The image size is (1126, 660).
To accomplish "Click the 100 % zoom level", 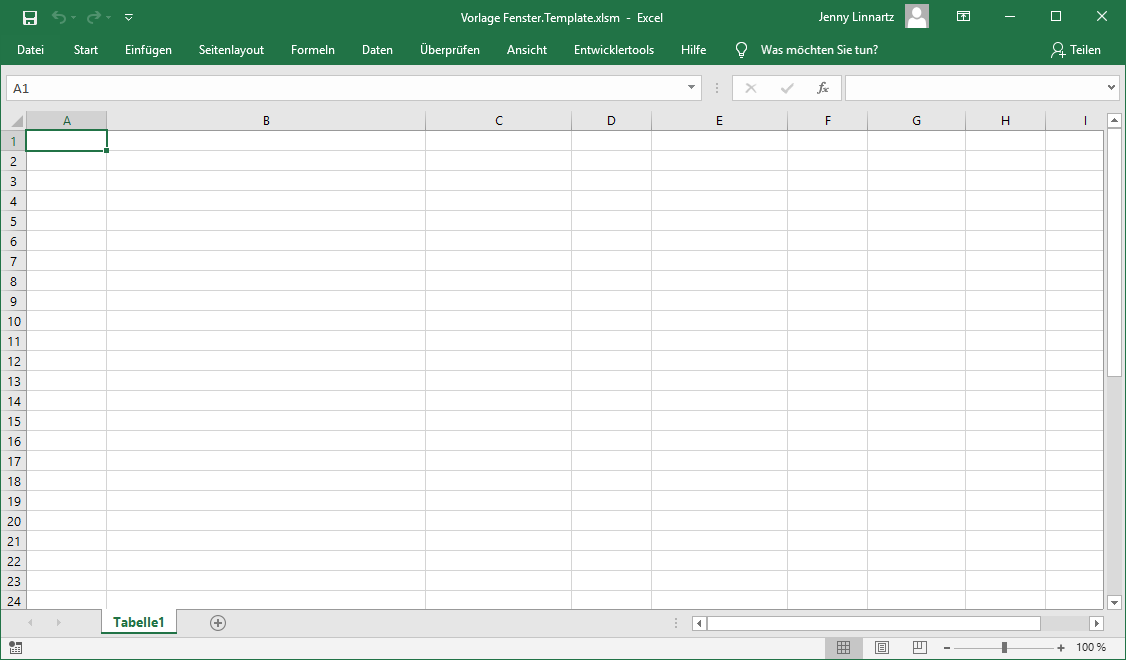I will [1091, 648].
